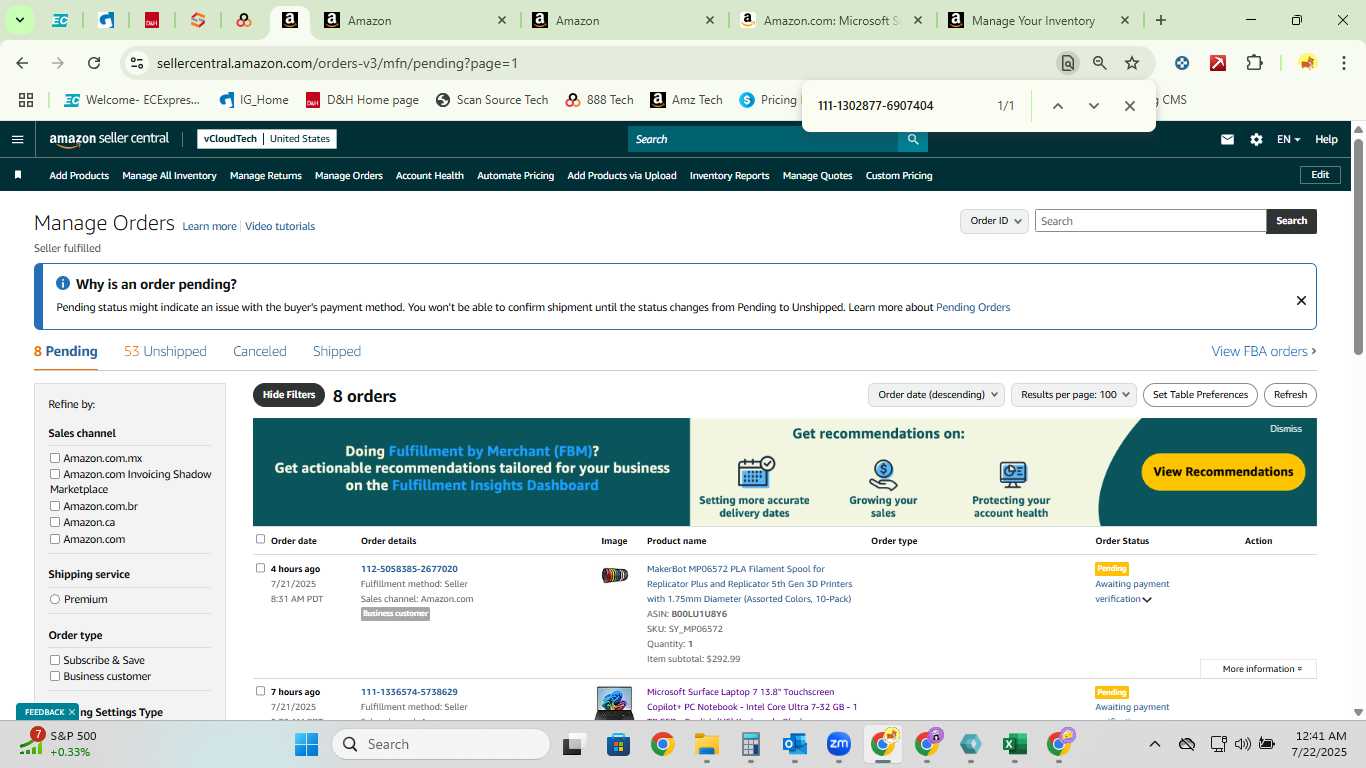The width and height of the screenshot is (1366, 768).
Task: Open the mail messages icon
Action: click(1227, 139)
